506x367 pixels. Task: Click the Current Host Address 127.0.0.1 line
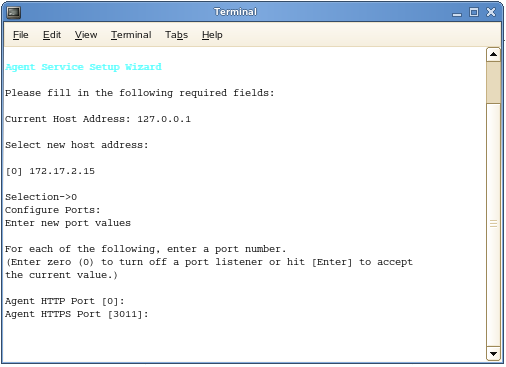pos(98,119)
